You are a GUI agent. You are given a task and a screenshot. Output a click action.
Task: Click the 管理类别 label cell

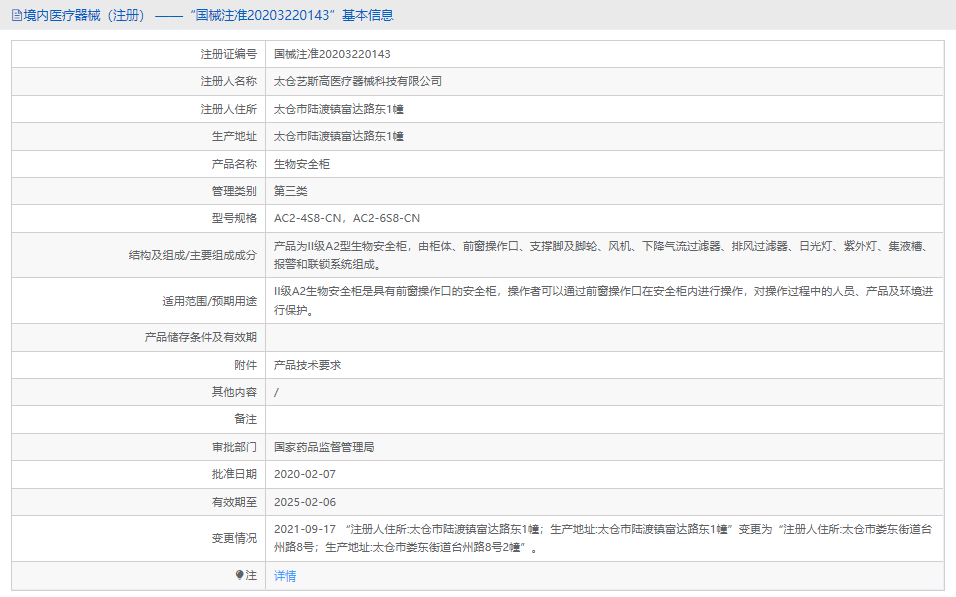point(229,190)
